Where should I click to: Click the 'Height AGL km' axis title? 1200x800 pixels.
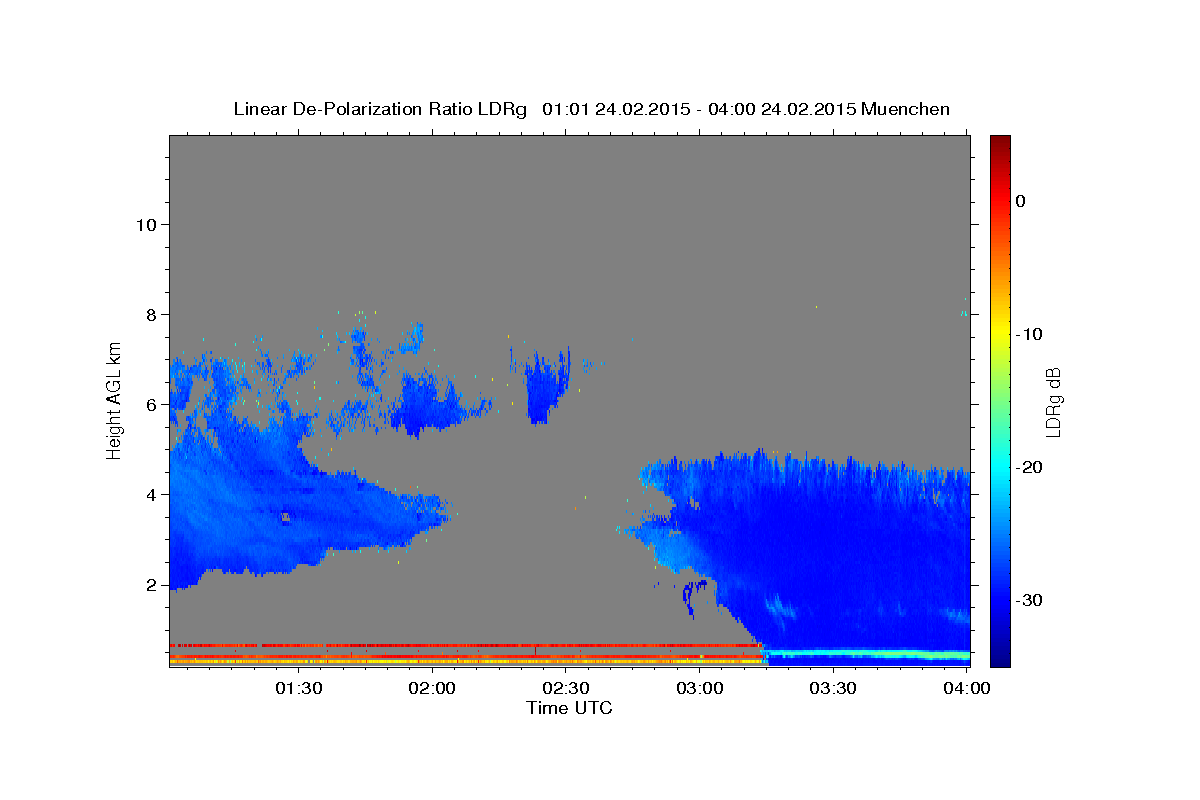point(115,401)
